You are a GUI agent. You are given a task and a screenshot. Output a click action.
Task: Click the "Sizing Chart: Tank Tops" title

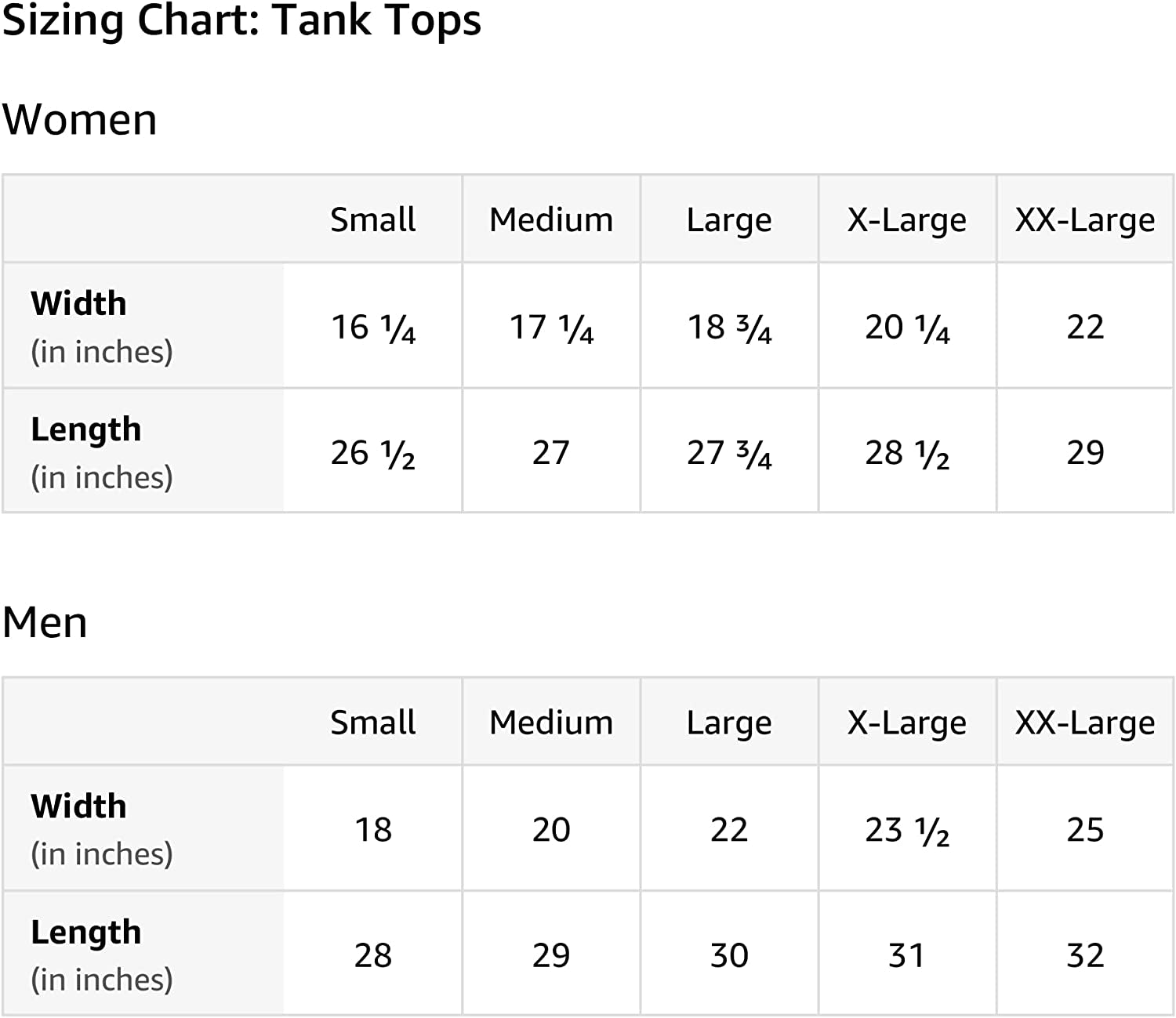pyautogui.click(x=241, y=21)
